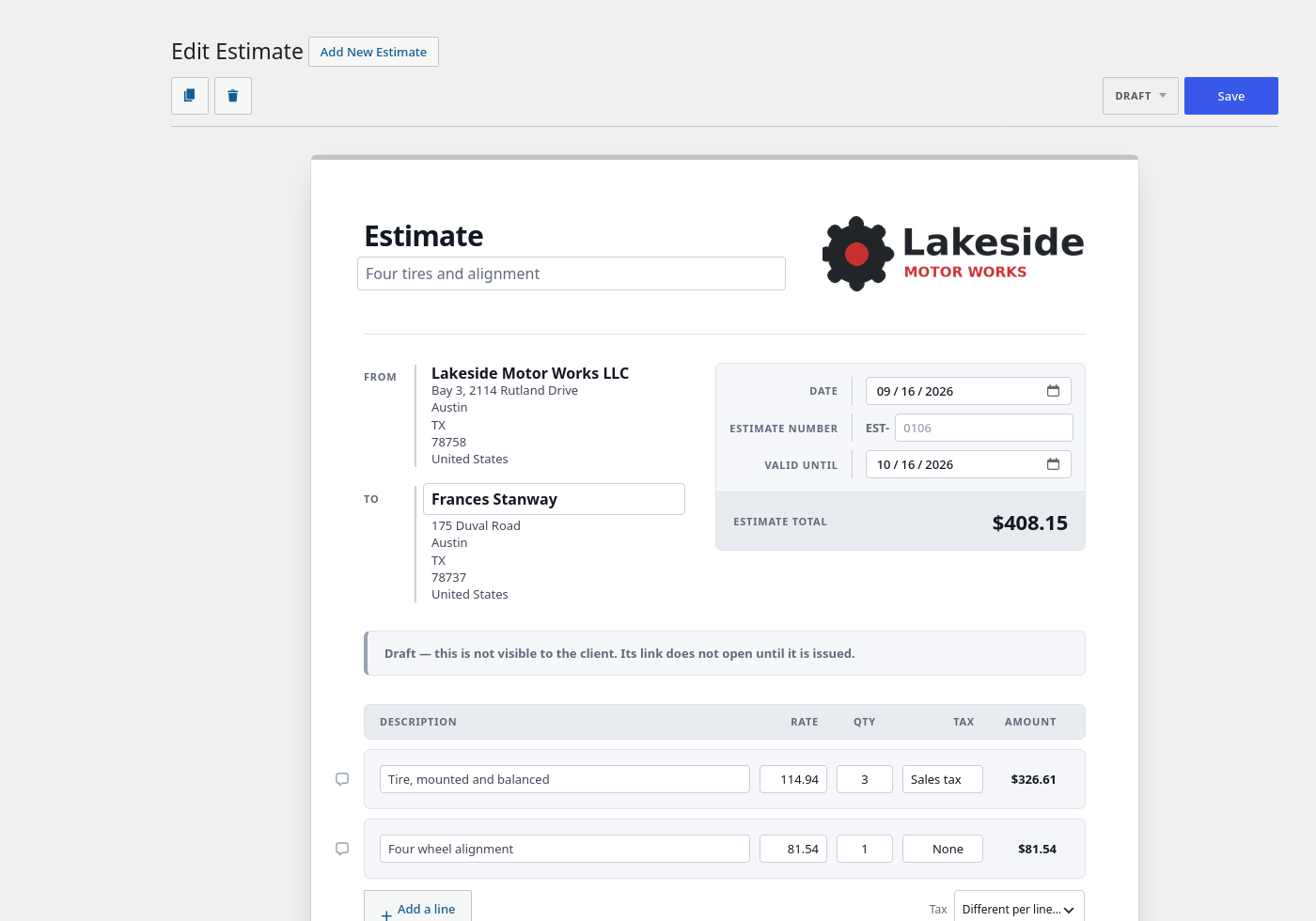Click the EST- number prefix

coord(877,428)
